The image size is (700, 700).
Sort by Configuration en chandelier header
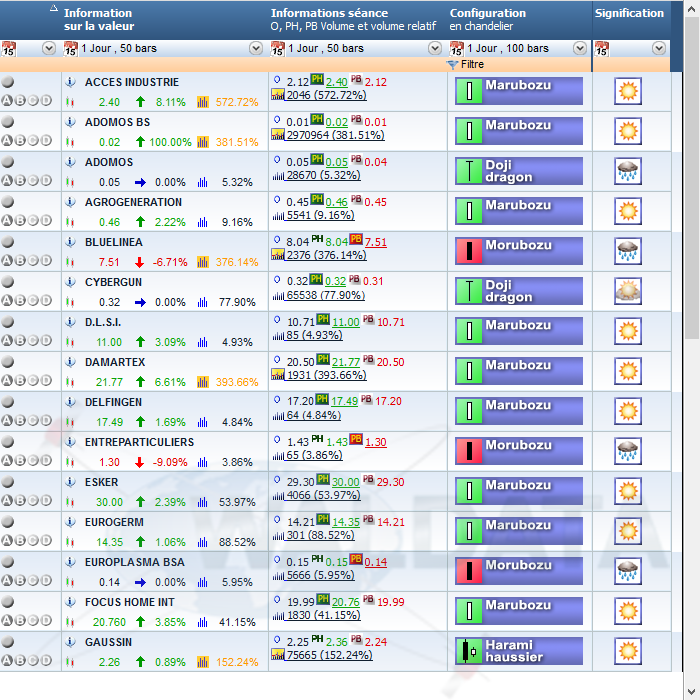click(488, 20)
